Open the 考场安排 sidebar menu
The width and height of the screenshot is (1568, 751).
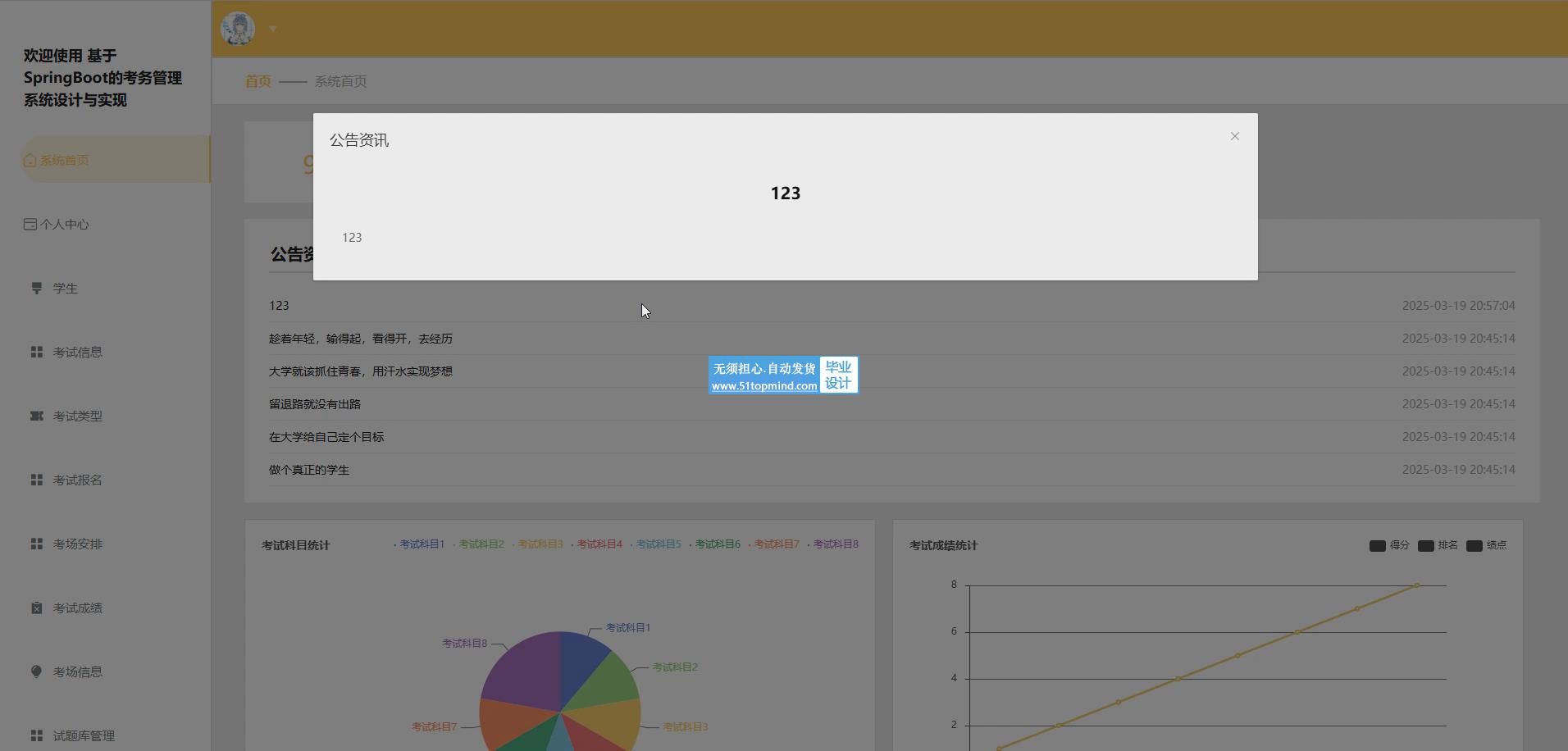[77, 544]
